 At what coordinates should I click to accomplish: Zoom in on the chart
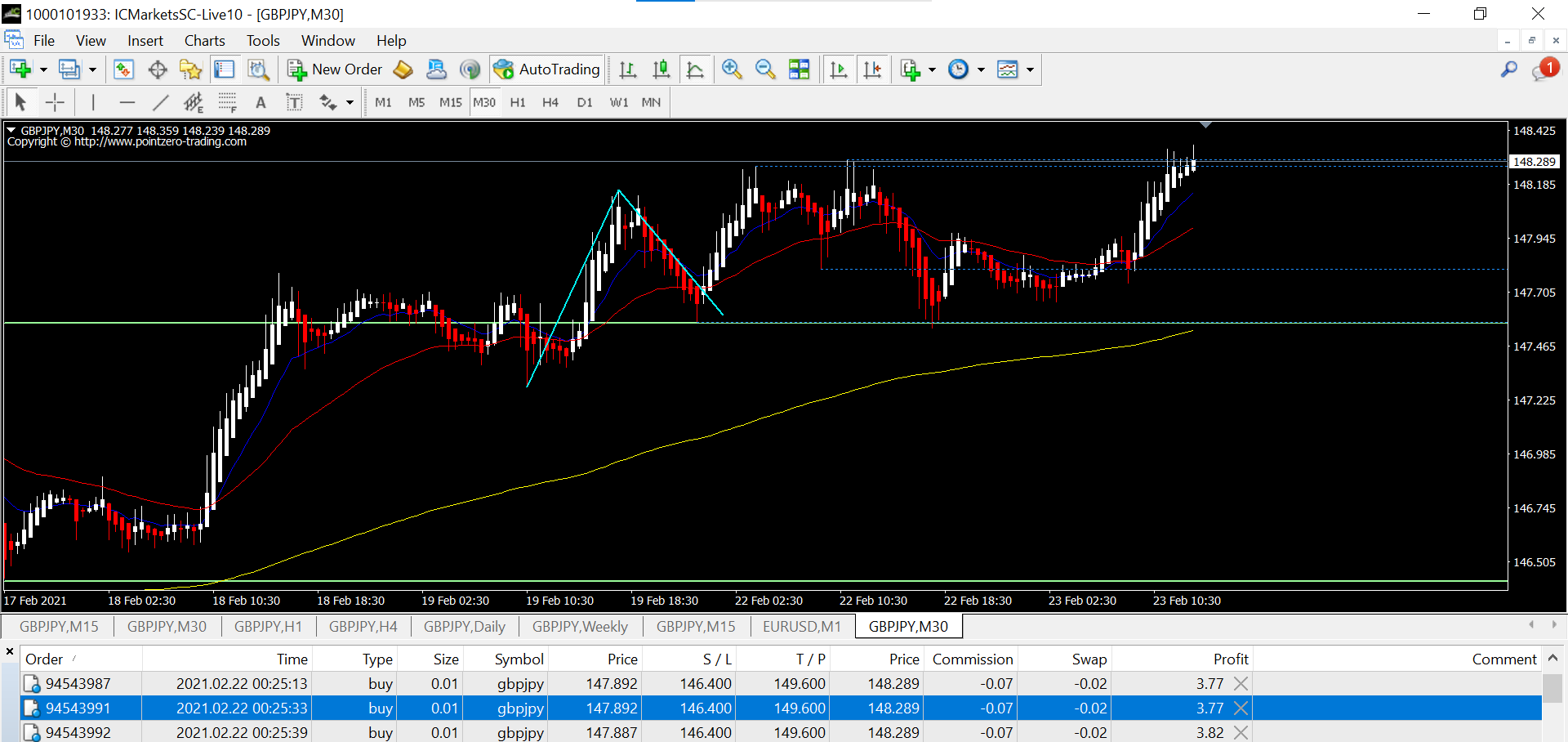click(x=732, y=69)
